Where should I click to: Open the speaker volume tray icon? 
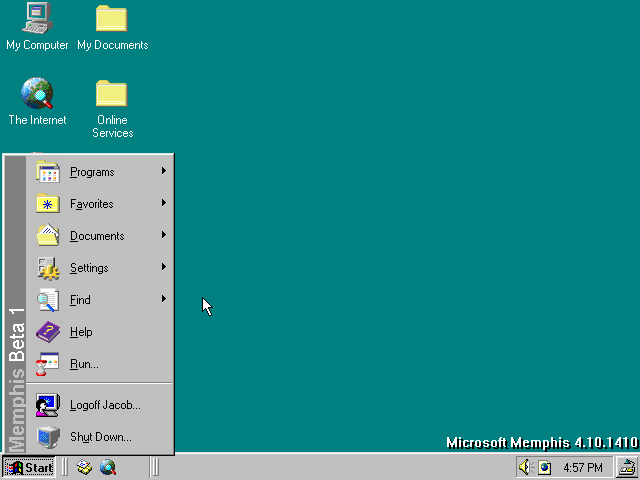coord(527,467)
